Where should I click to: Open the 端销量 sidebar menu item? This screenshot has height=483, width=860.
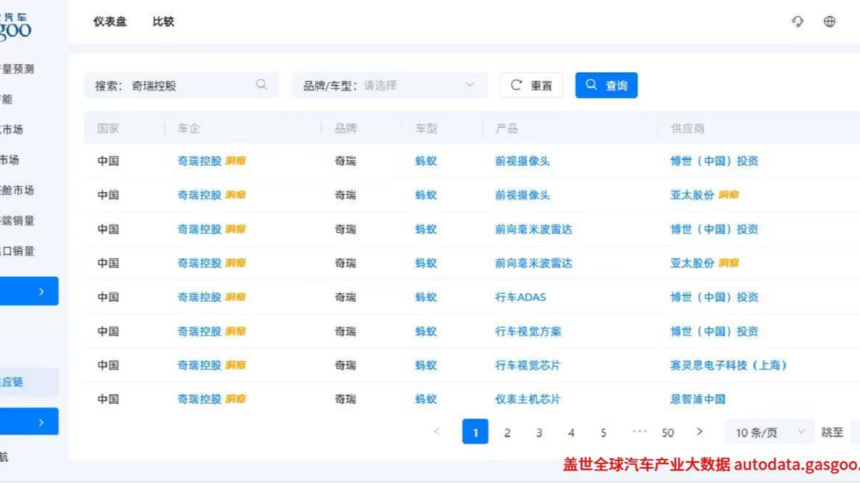17,220
